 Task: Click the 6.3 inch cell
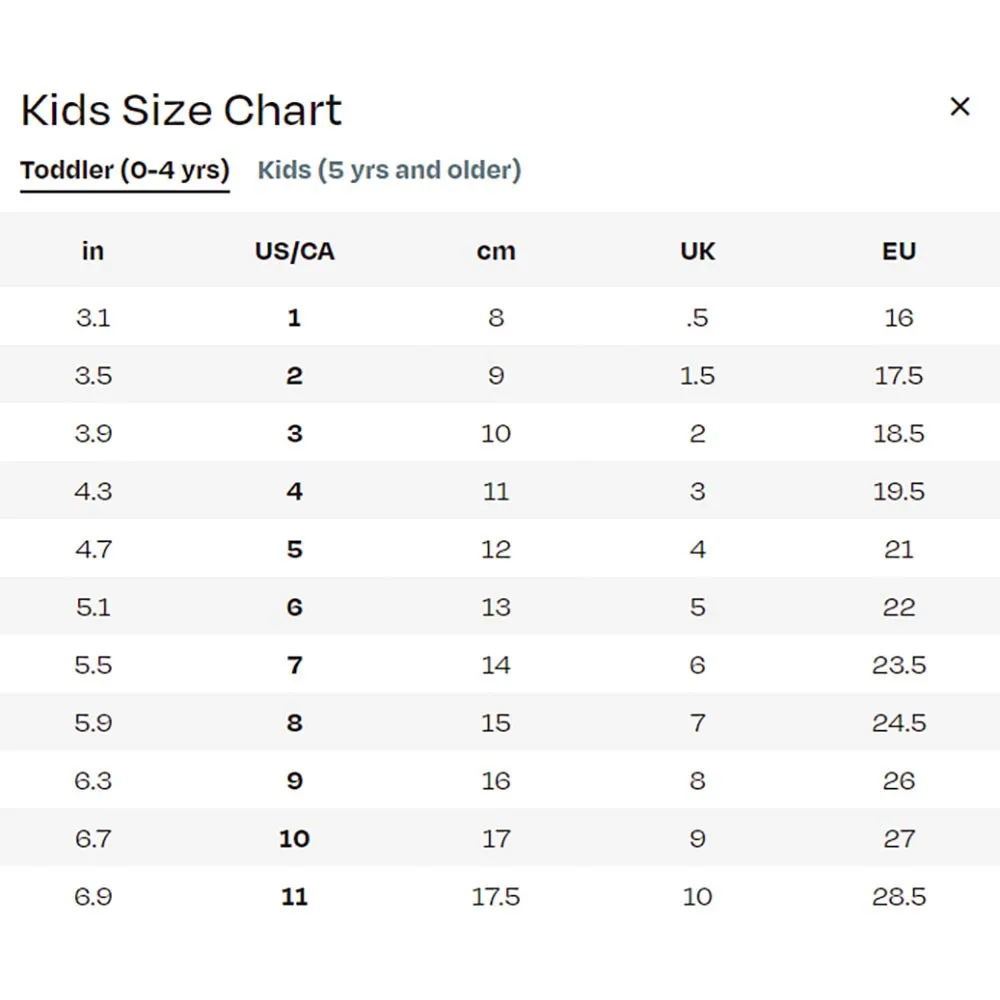[93, 781]
